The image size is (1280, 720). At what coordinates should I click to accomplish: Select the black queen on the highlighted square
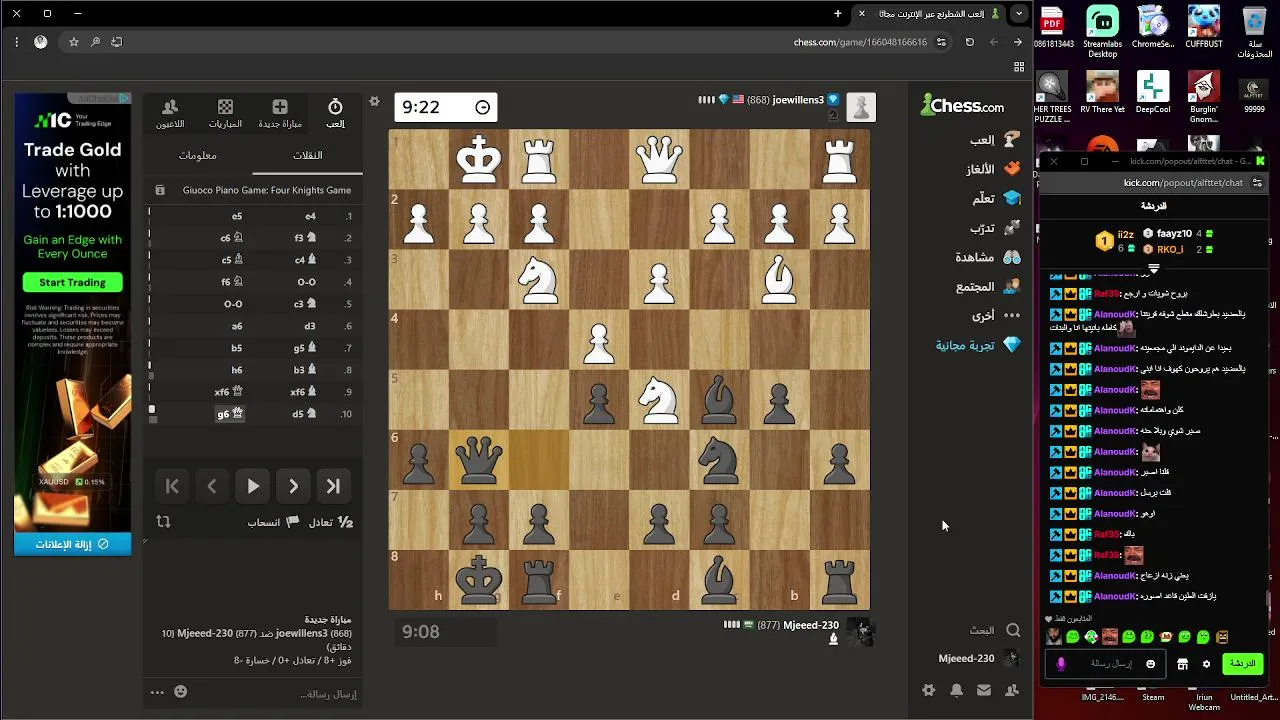pyautogui.click(x=479, y=460)
